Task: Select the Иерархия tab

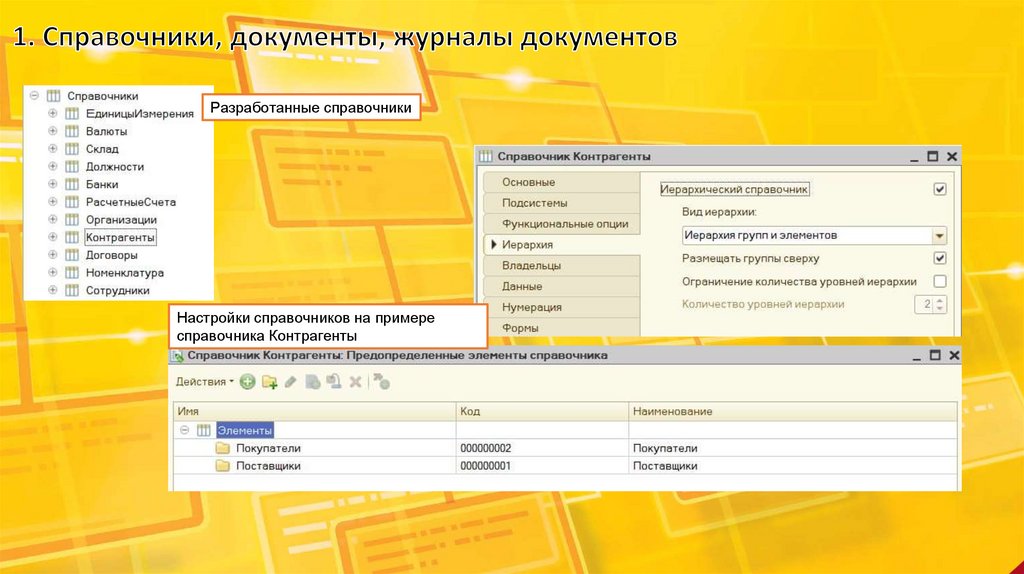Action: tap(562, 245)
